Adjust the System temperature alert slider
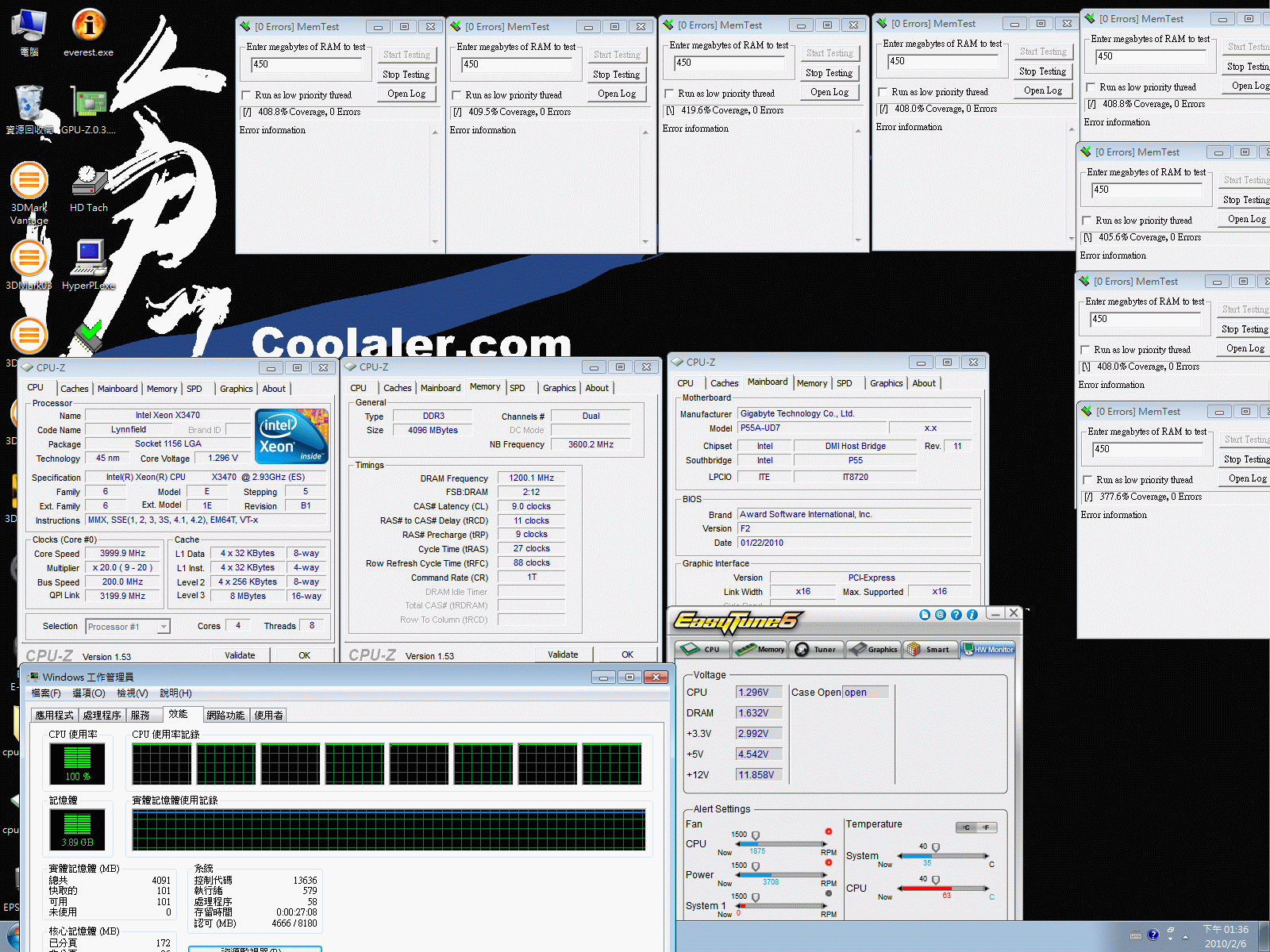Screen dimensions: 1270x952 point(936,848)
